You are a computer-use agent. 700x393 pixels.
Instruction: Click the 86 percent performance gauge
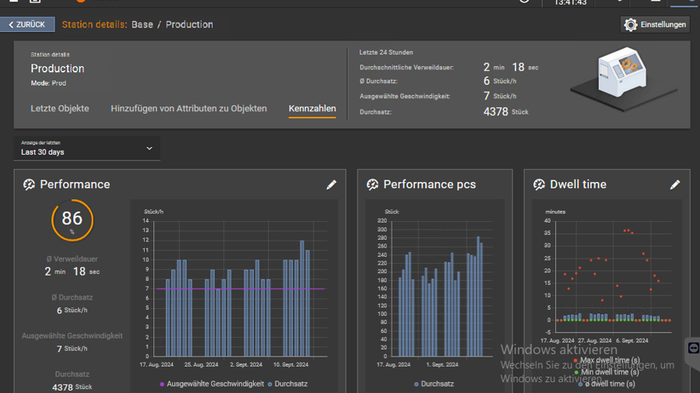click(x=72, y=220)
